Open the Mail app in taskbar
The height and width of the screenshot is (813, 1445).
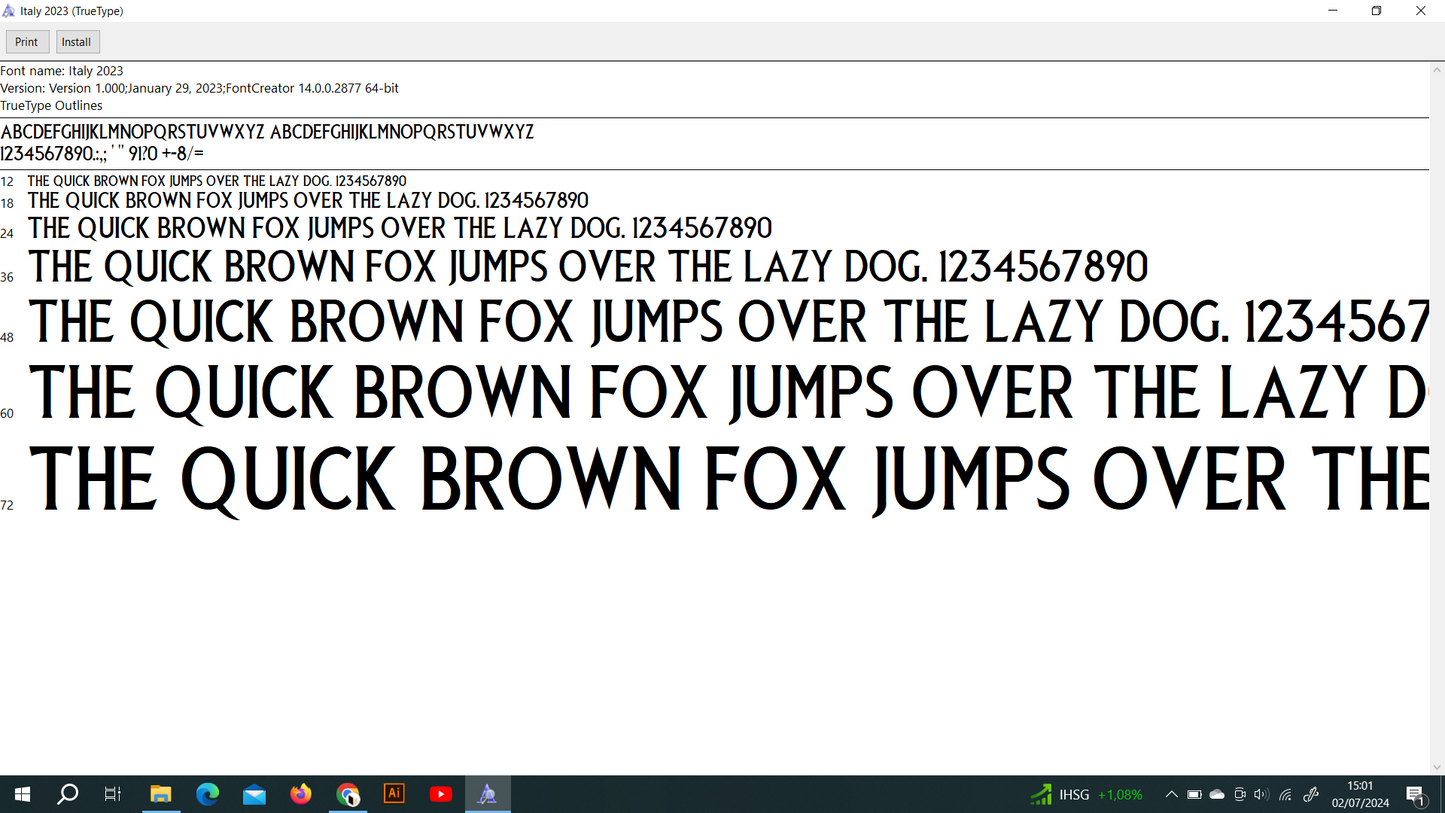click(x=254, y=795)
